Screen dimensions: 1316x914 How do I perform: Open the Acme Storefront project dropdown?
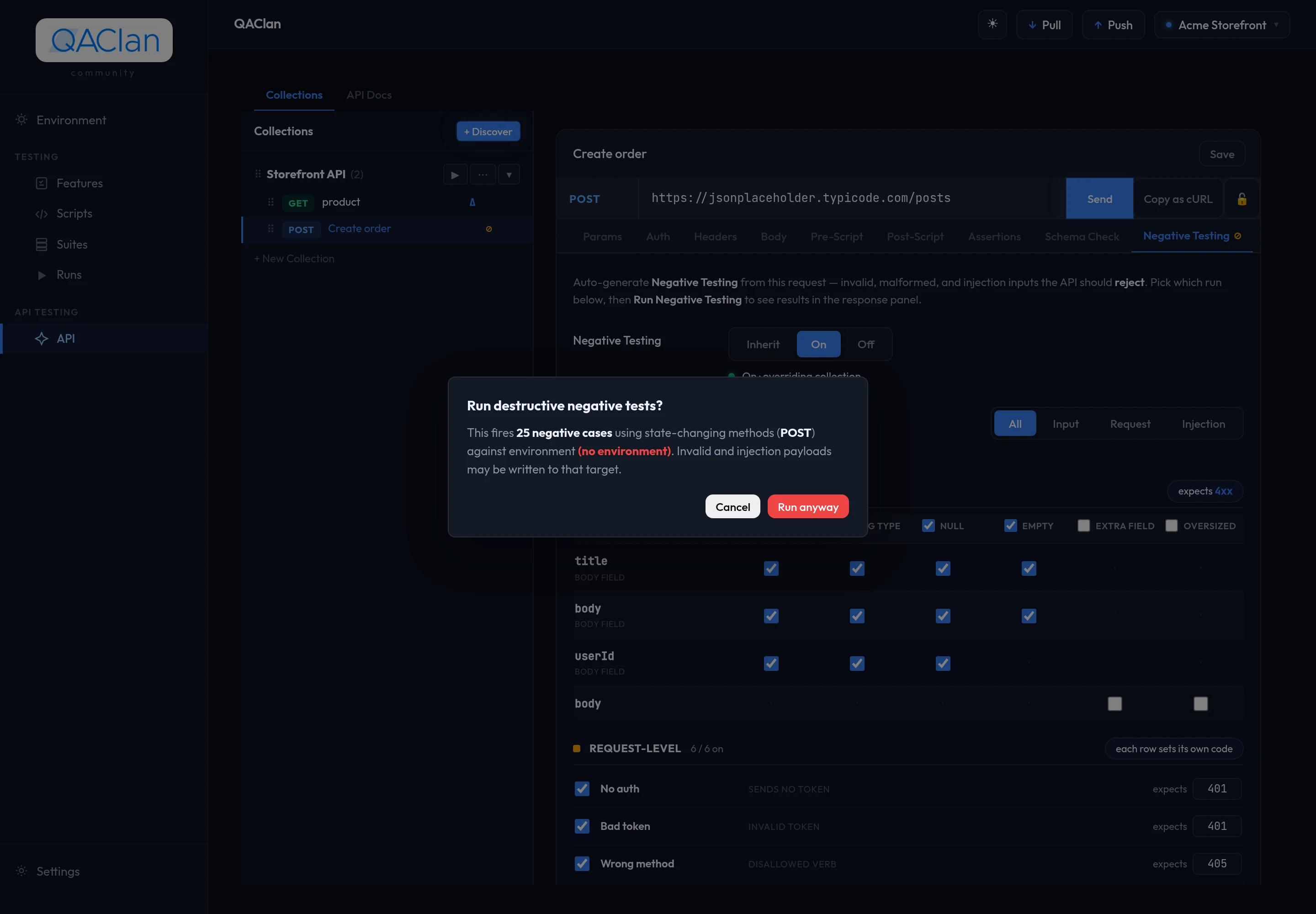[x=1221, y=25]
